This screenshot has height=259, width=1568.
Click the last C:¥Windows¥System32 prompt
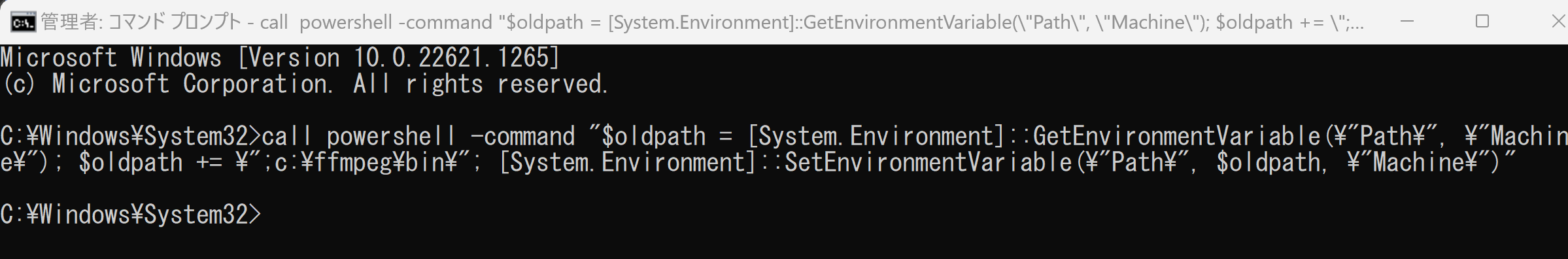[x=130, y=215]
